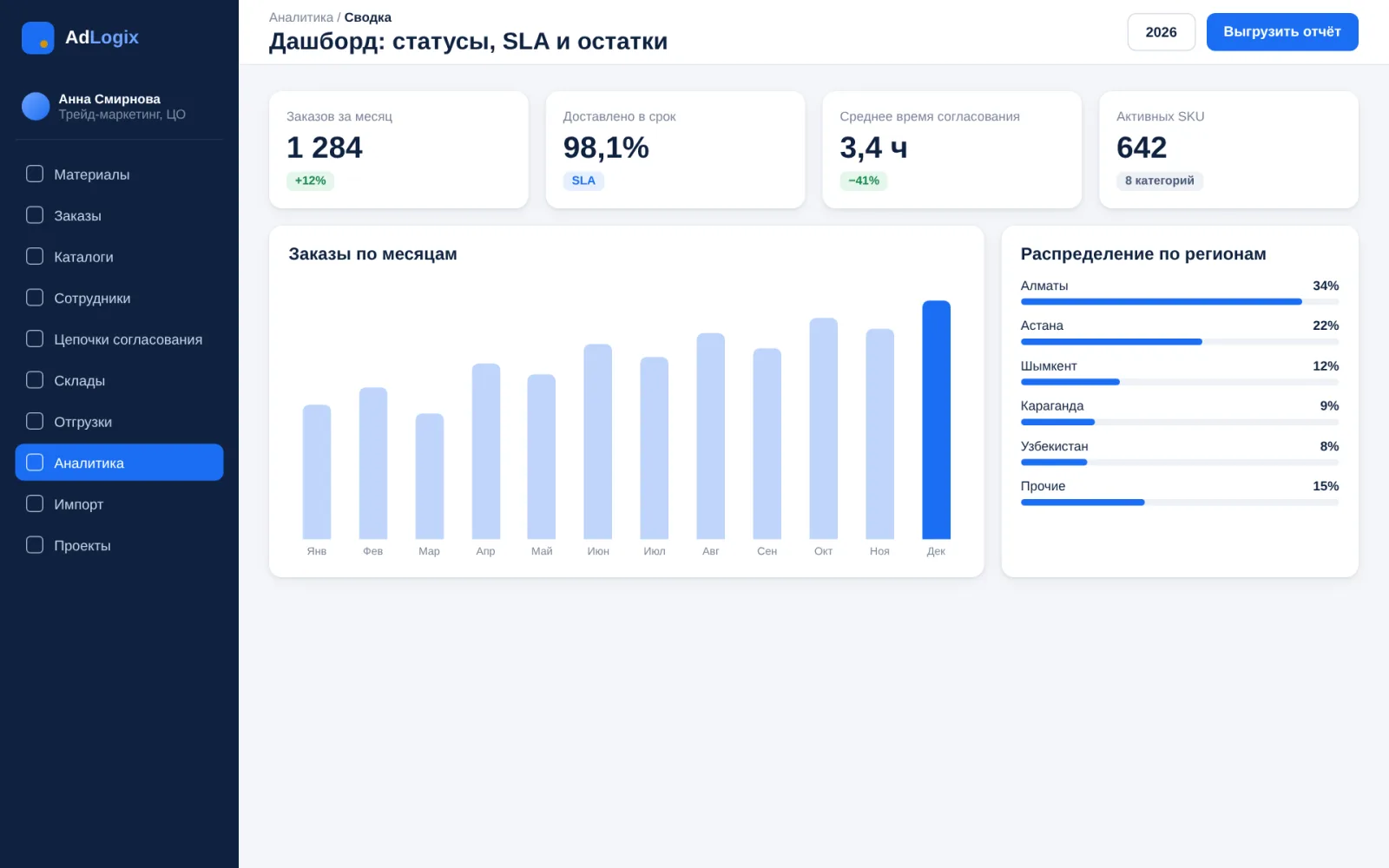Select the December bar in chart
This screenshot has width=1389, height=868.
tap(936, 420)
